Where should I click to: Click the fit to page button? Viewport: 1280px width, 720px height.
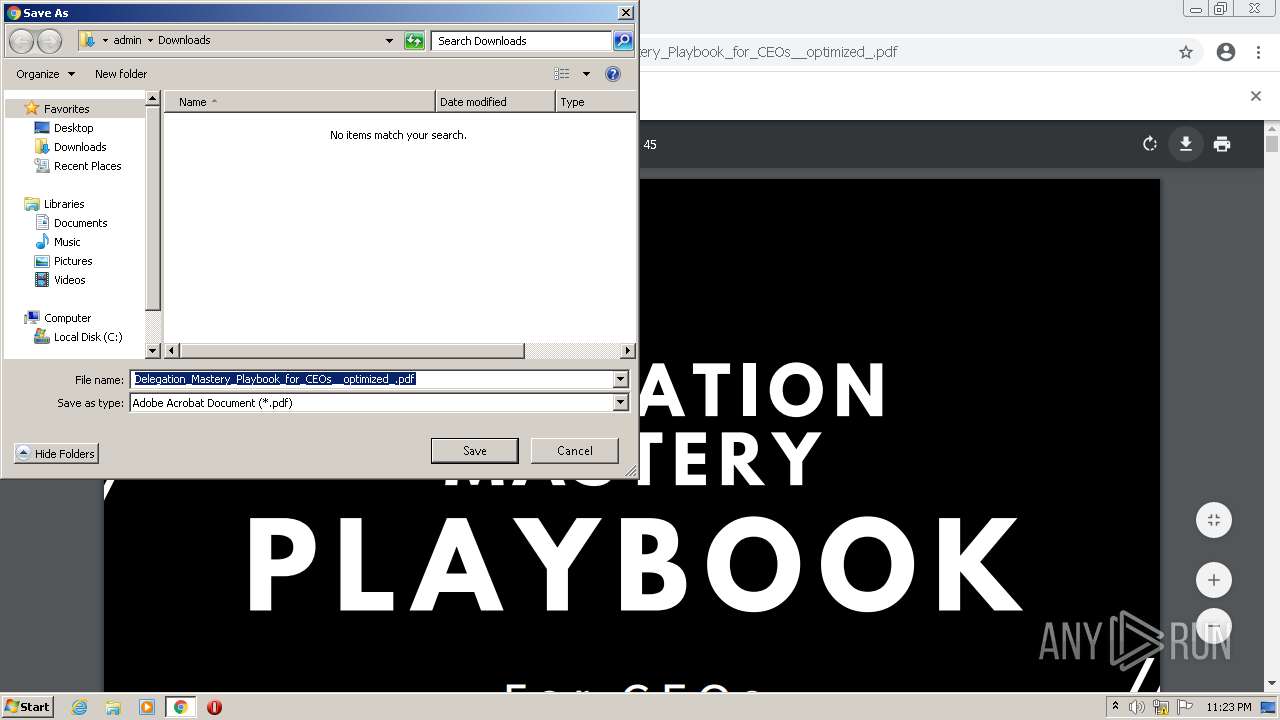[1214, 520]
